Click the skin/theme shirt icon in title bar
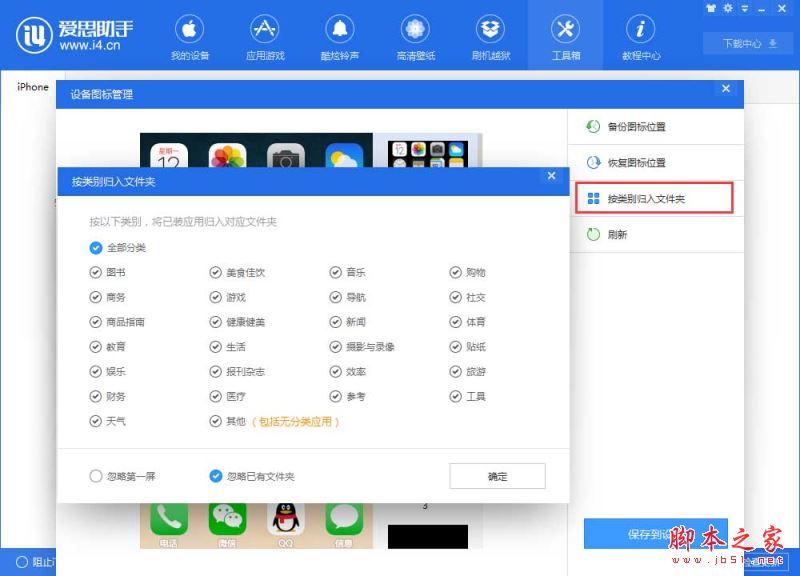 tap(712, 8)
